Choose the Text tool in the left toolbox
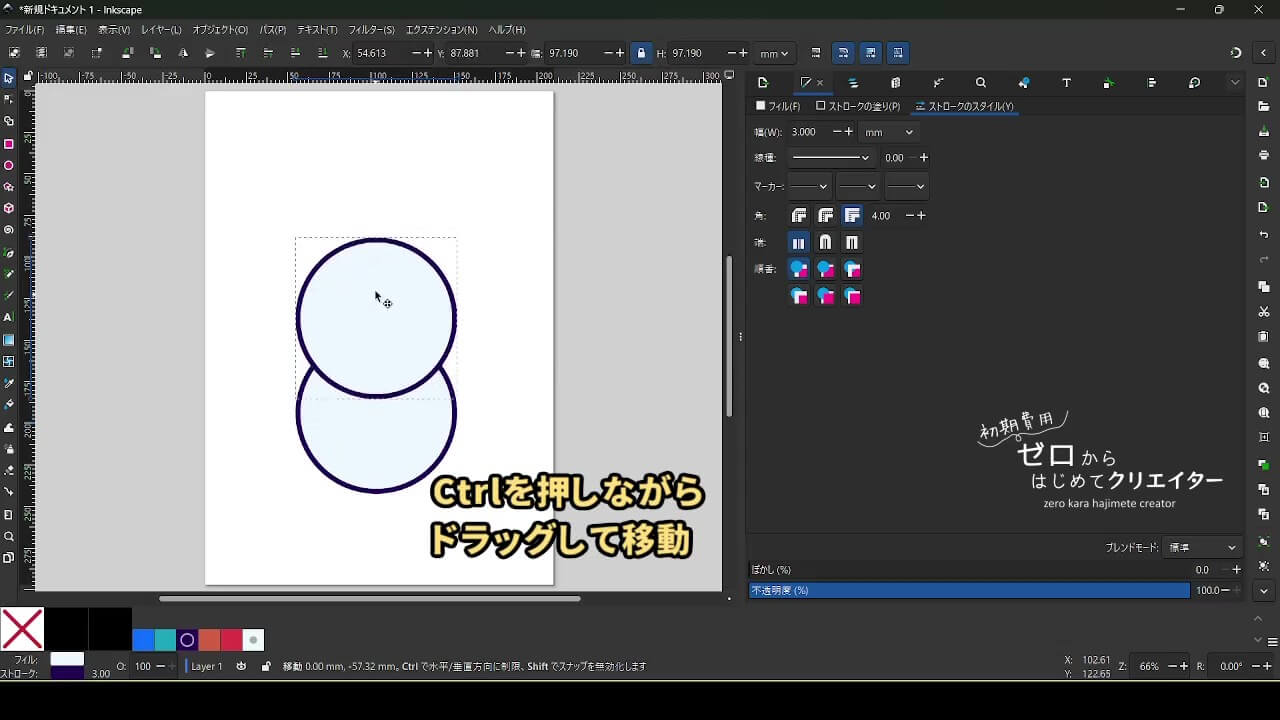The width and height of the screenshot is (1280, 720). coord(9,317)
